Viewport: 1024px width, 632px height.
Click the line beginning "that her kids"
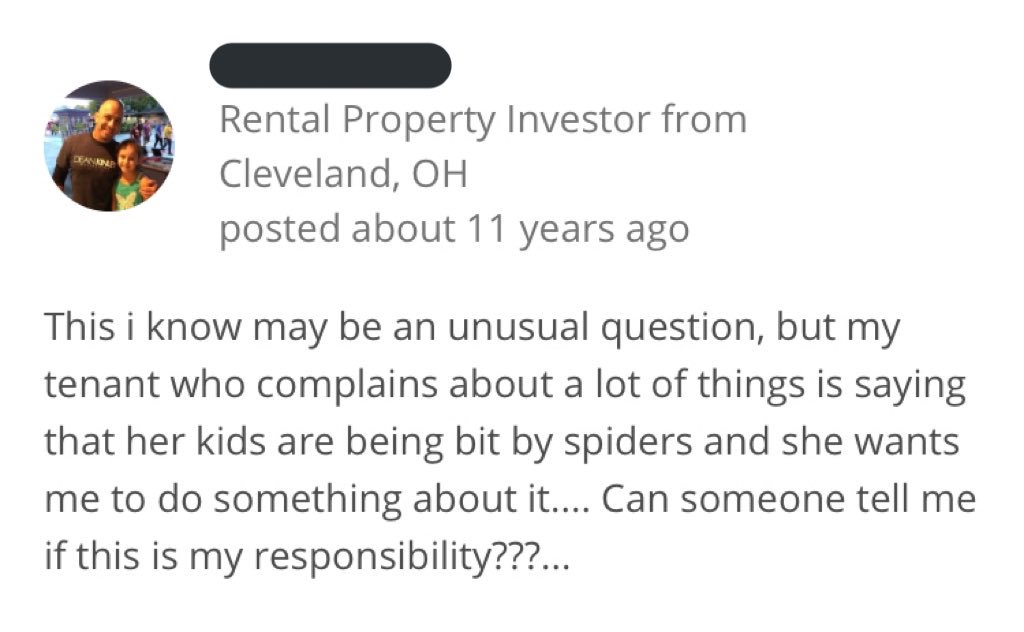point(502,442)
